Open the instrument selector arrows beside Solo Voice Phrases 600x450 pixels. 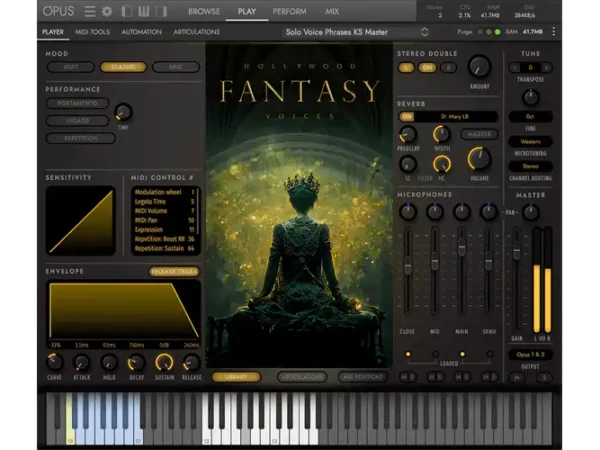424,32
